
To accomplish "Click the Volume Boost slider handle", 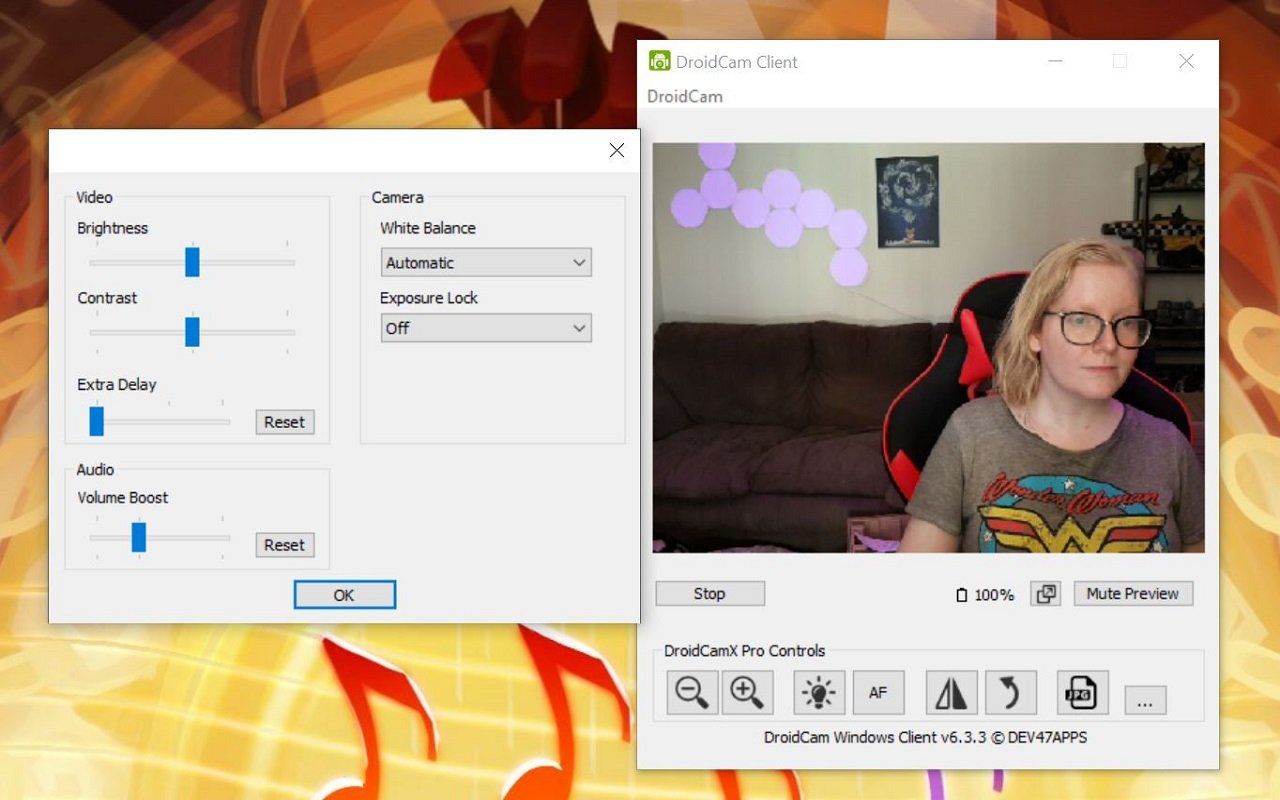I will [139, 537].
